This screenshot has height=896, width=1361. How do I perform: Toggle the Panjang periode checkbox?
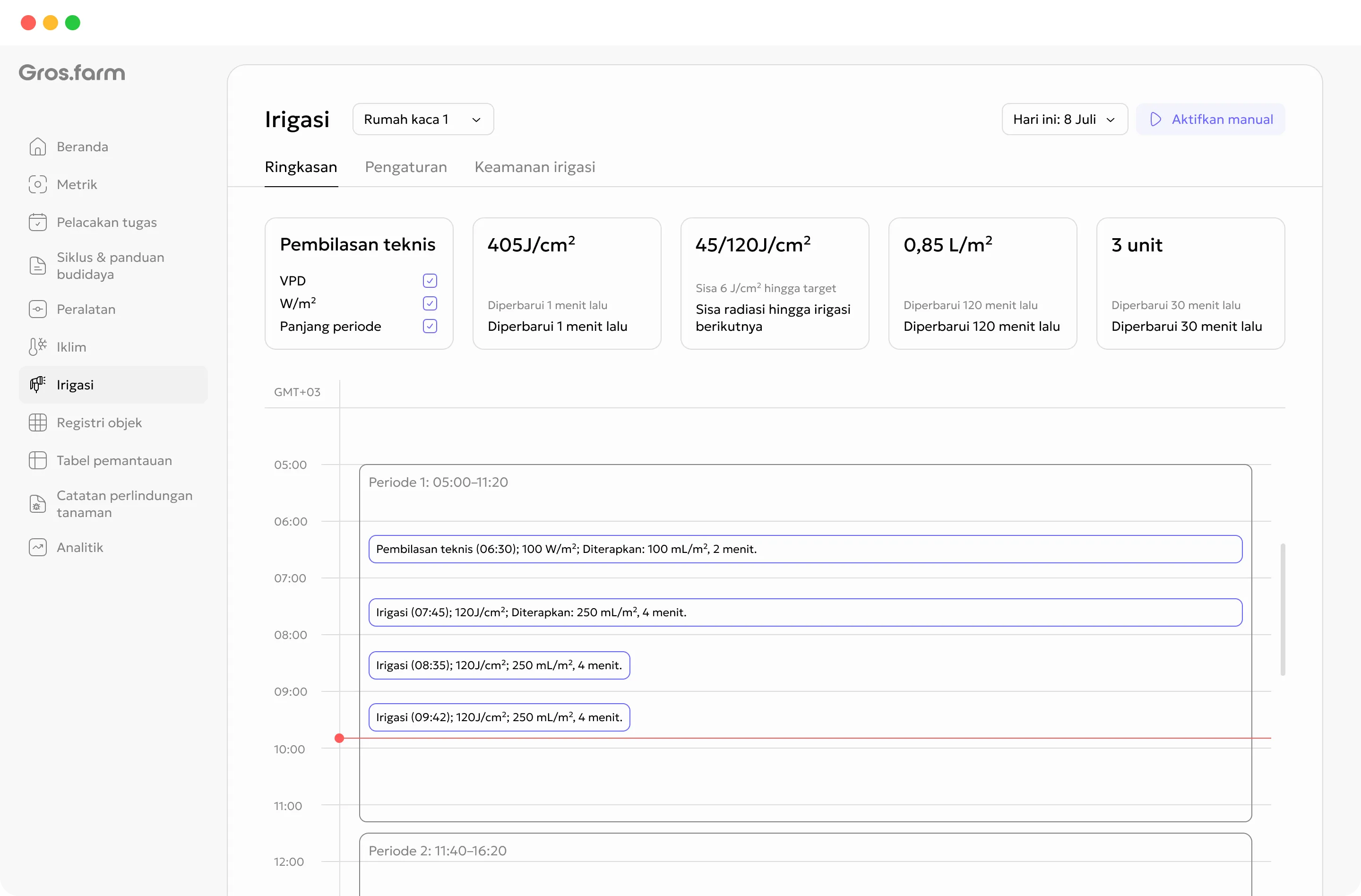click(x=430, y=326)
